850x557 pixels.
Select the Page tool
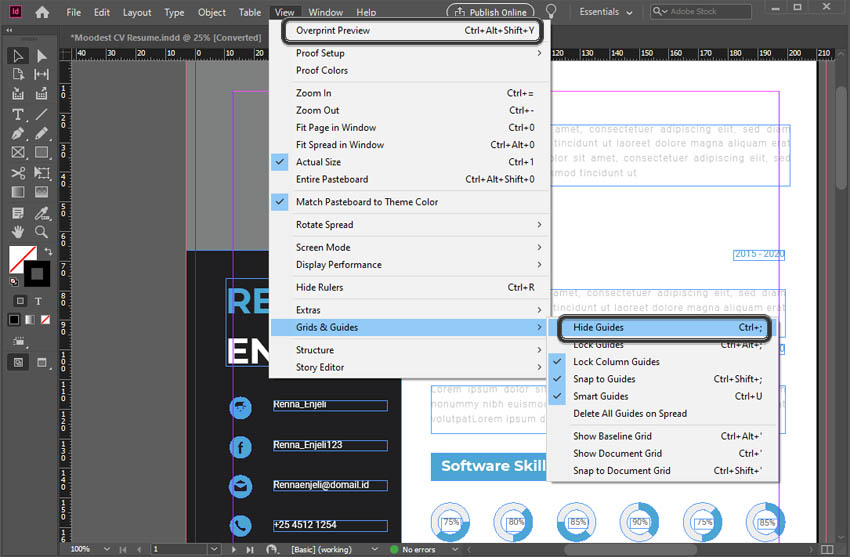(17, 75)
